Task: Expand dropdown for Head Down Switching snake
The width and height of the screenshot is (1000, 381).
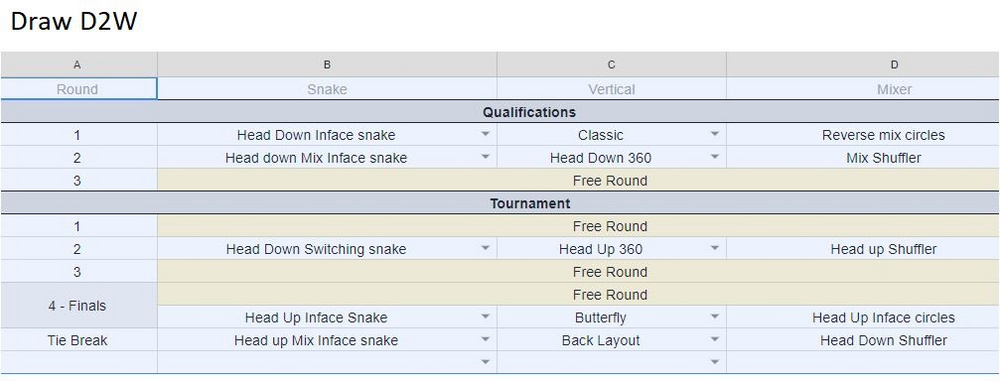Action: pyautogui.click(x=485, y=249)
